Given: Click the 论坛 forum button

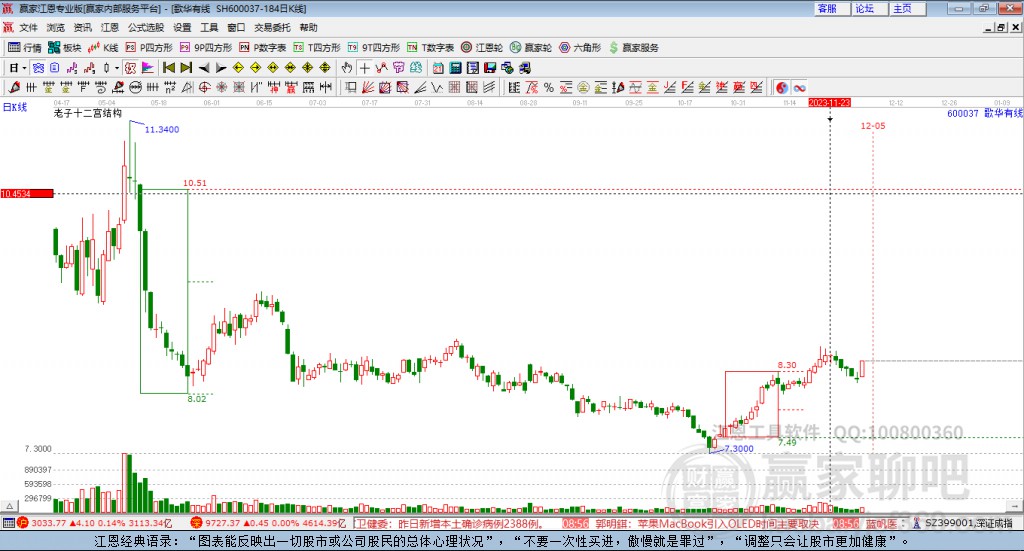Looking at the screenshot, I should pyautogui.click(x=869, y=8).
